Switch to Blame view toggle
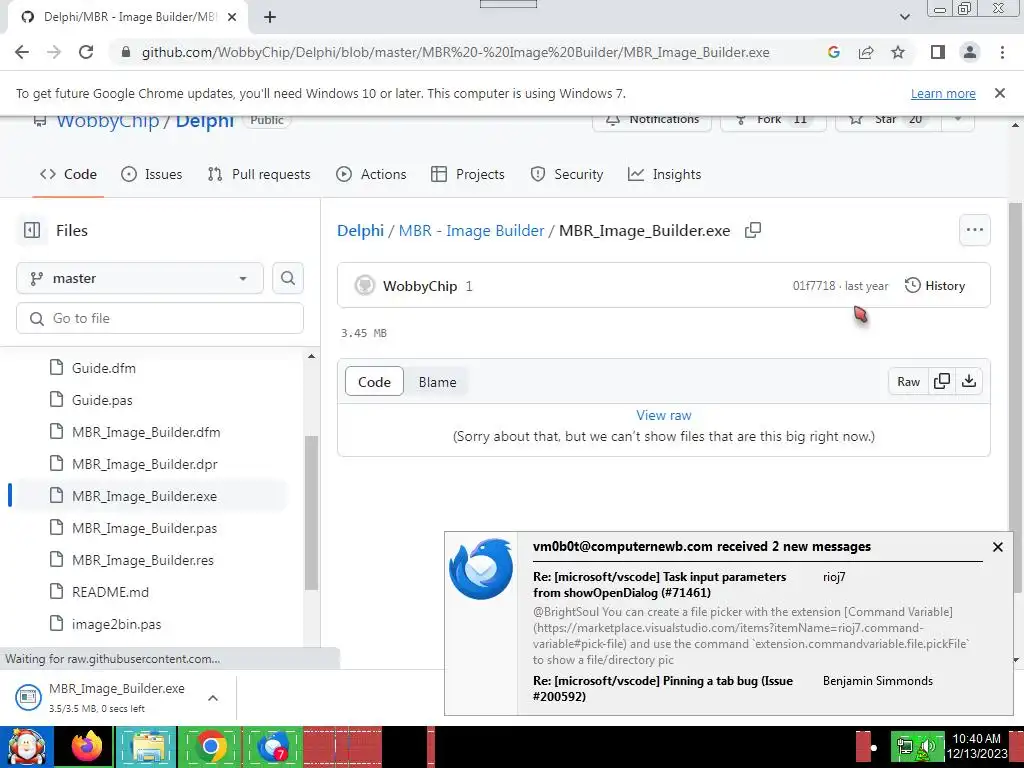Image resolution: width=1024 pixels, height=768 pixels. 438,382
